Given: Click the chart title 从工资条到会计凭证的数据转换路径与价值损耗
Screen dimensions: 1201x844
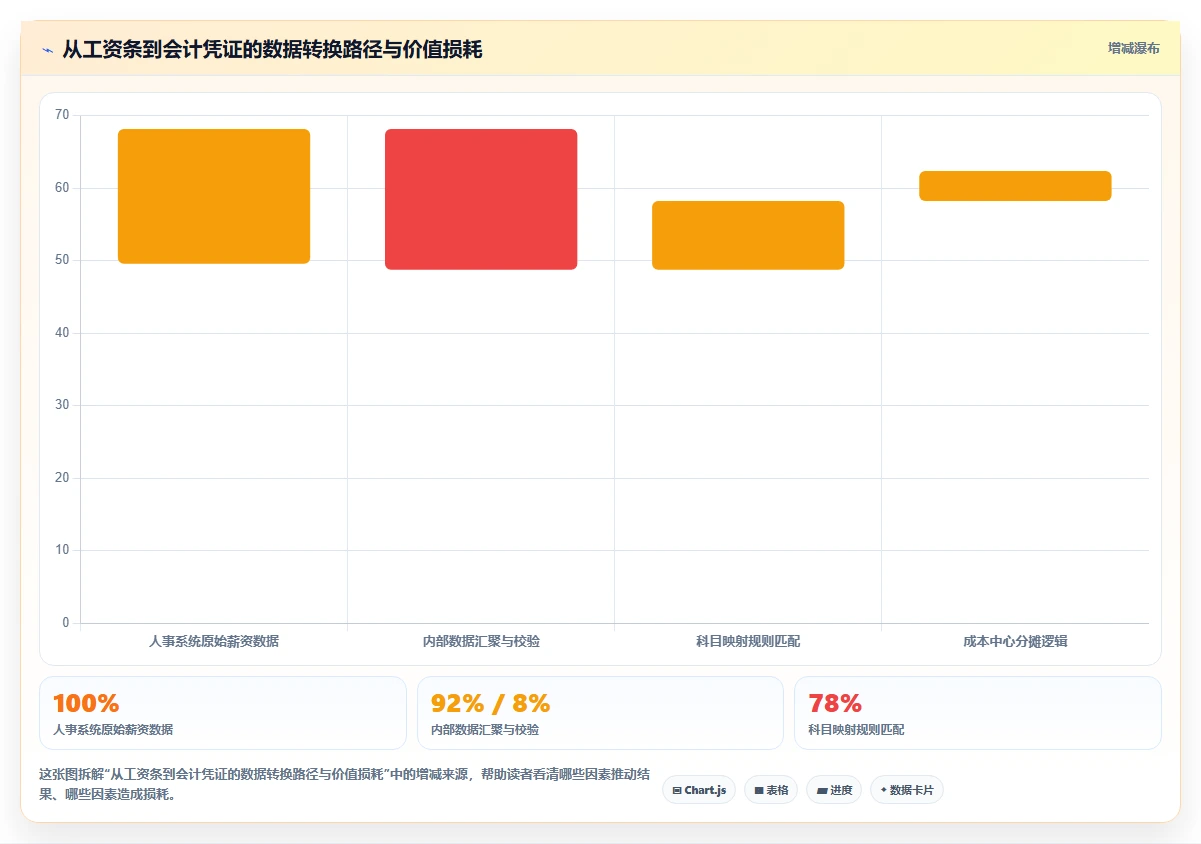Looking at the screenshot, I should coord(272,49).
